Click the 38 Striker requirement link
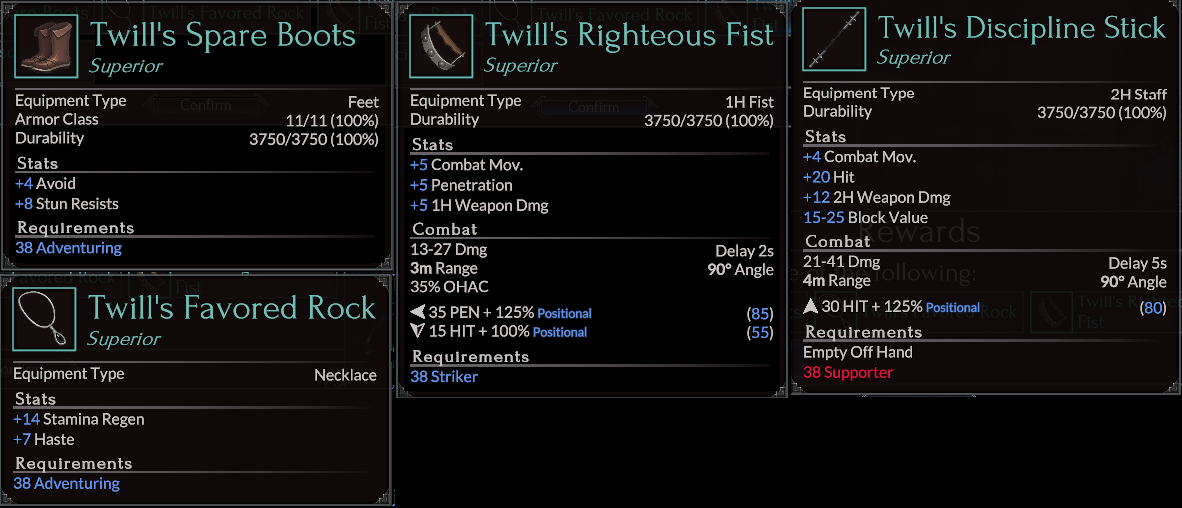Viewport: 1182px width, 508px height. click(x=444, y=377)
